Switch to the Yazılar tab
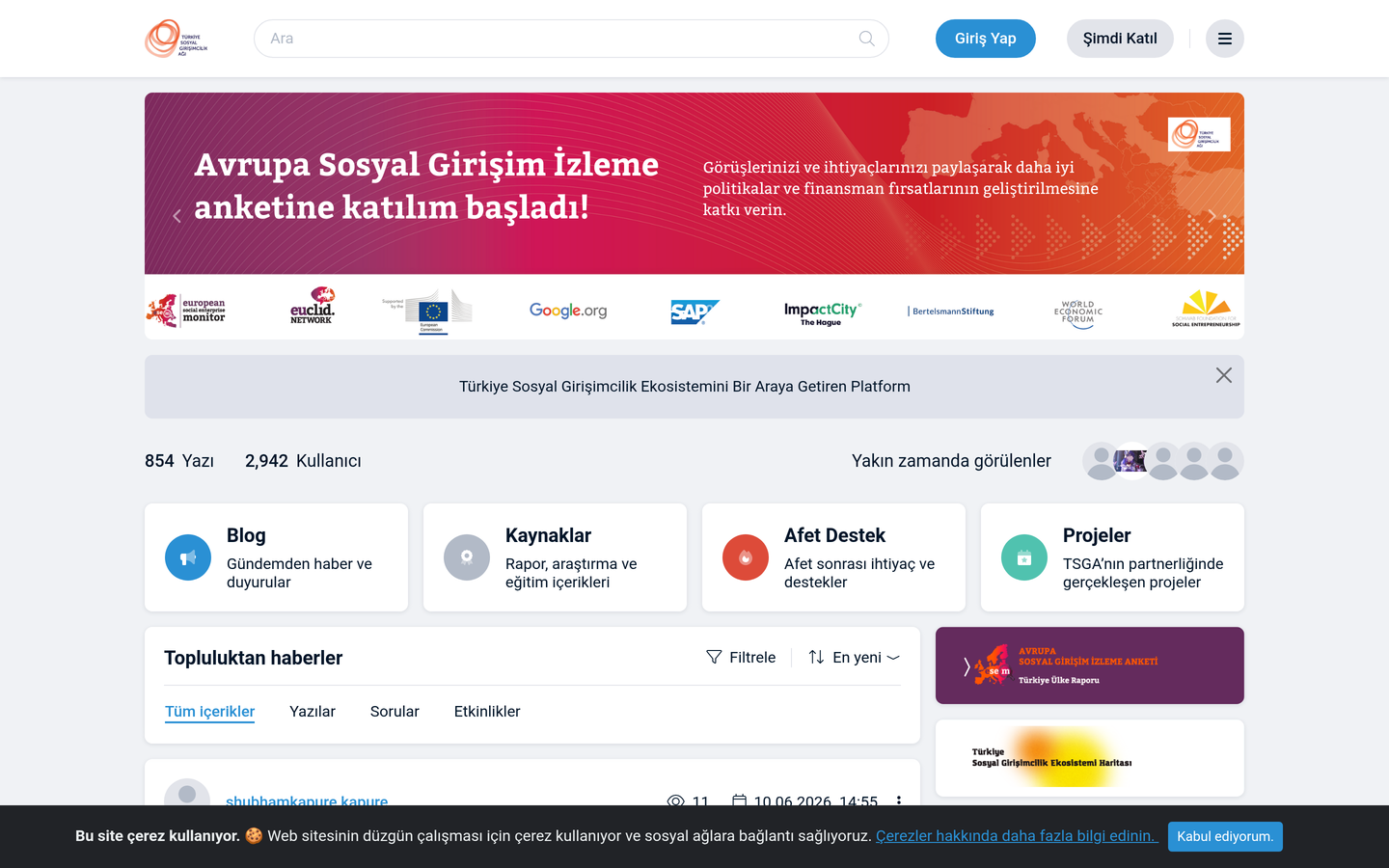The image size is (1389, 868). [313, 712]
